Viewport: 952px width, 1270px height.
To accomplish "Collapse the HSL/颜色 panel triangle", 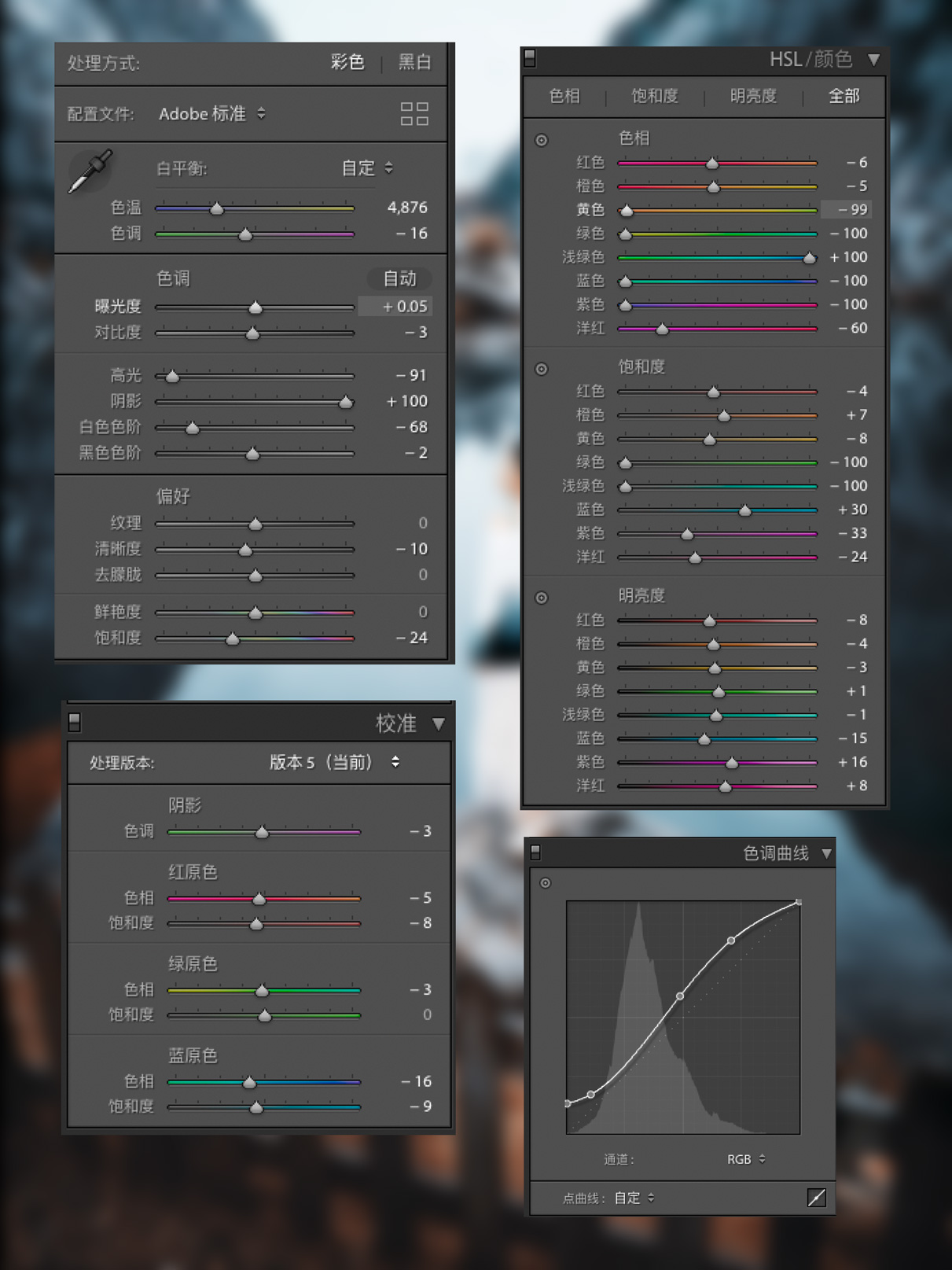I will click(873, 60).
